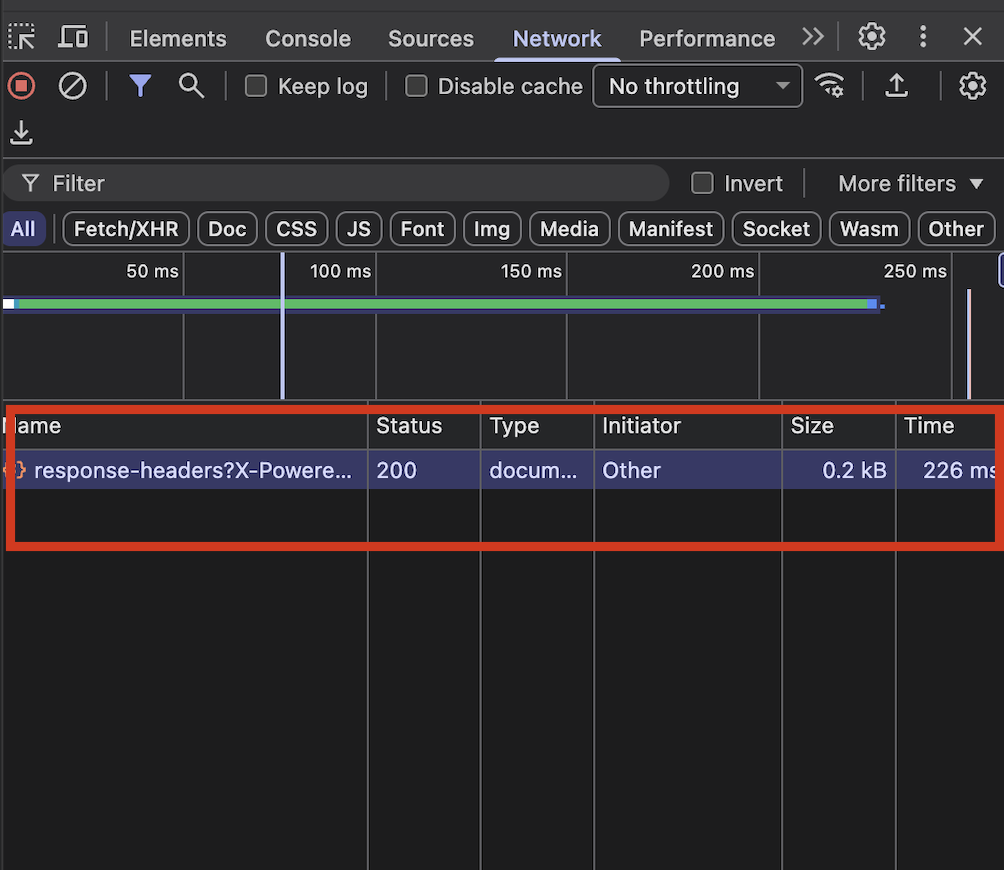Viewport: 1004px width, 870px height.
Task: Filter requests by Manifest
Action: click(671, 229)
